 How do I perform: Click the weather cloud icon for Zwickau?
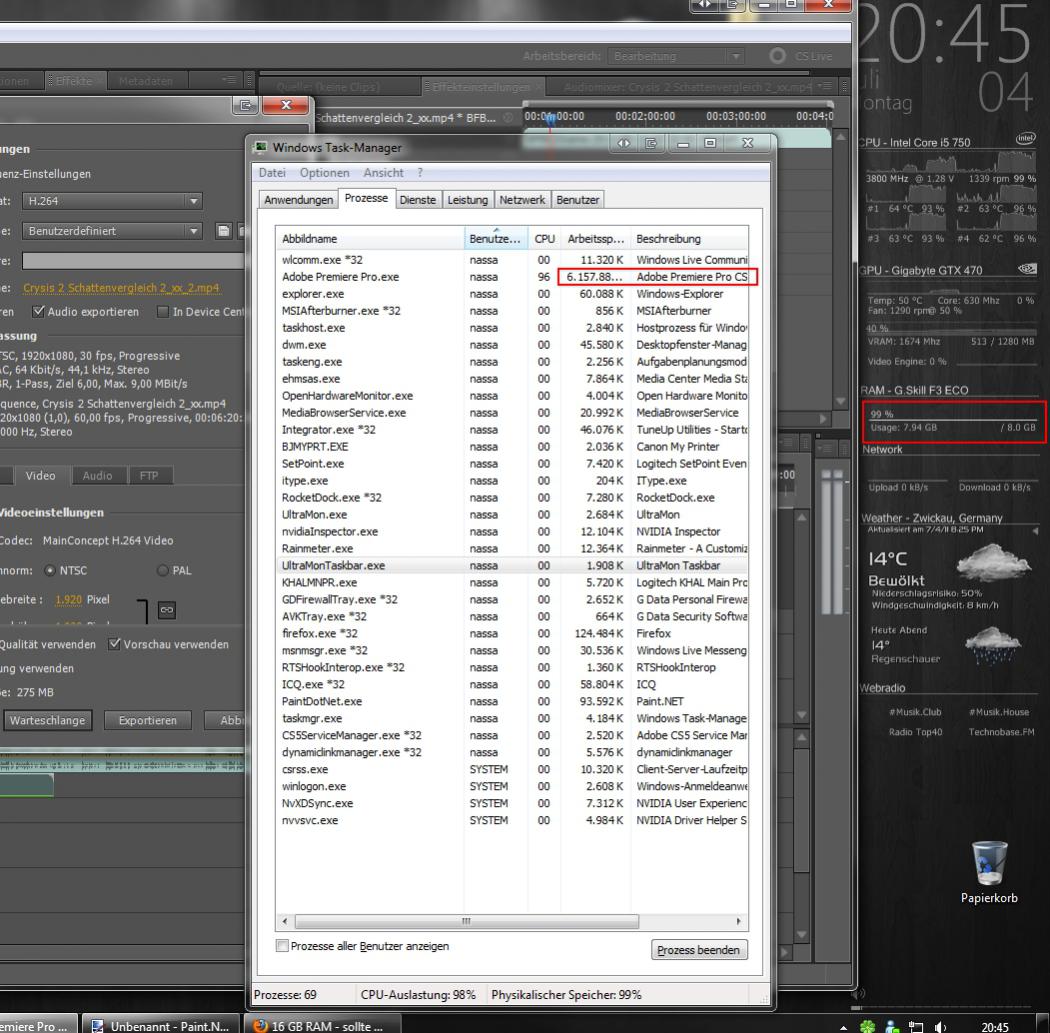(x=993, y=561)
